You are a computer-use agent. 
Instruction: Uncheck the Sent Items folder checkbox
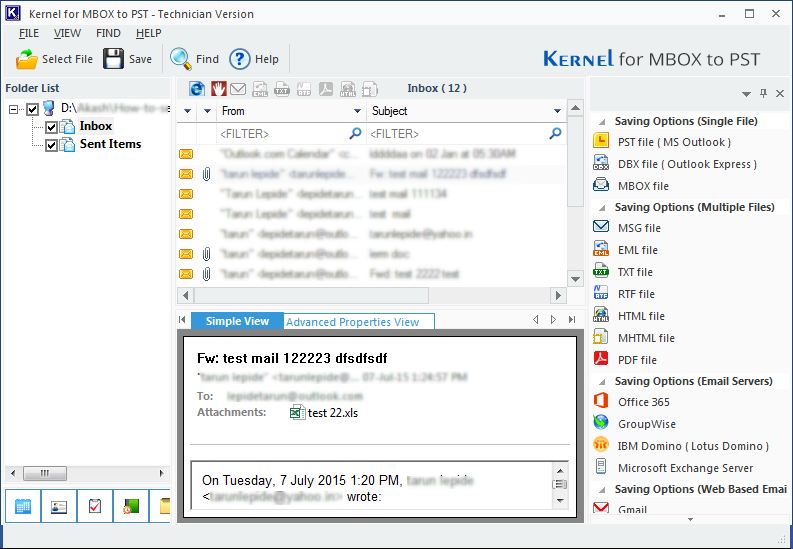[51, 145]
